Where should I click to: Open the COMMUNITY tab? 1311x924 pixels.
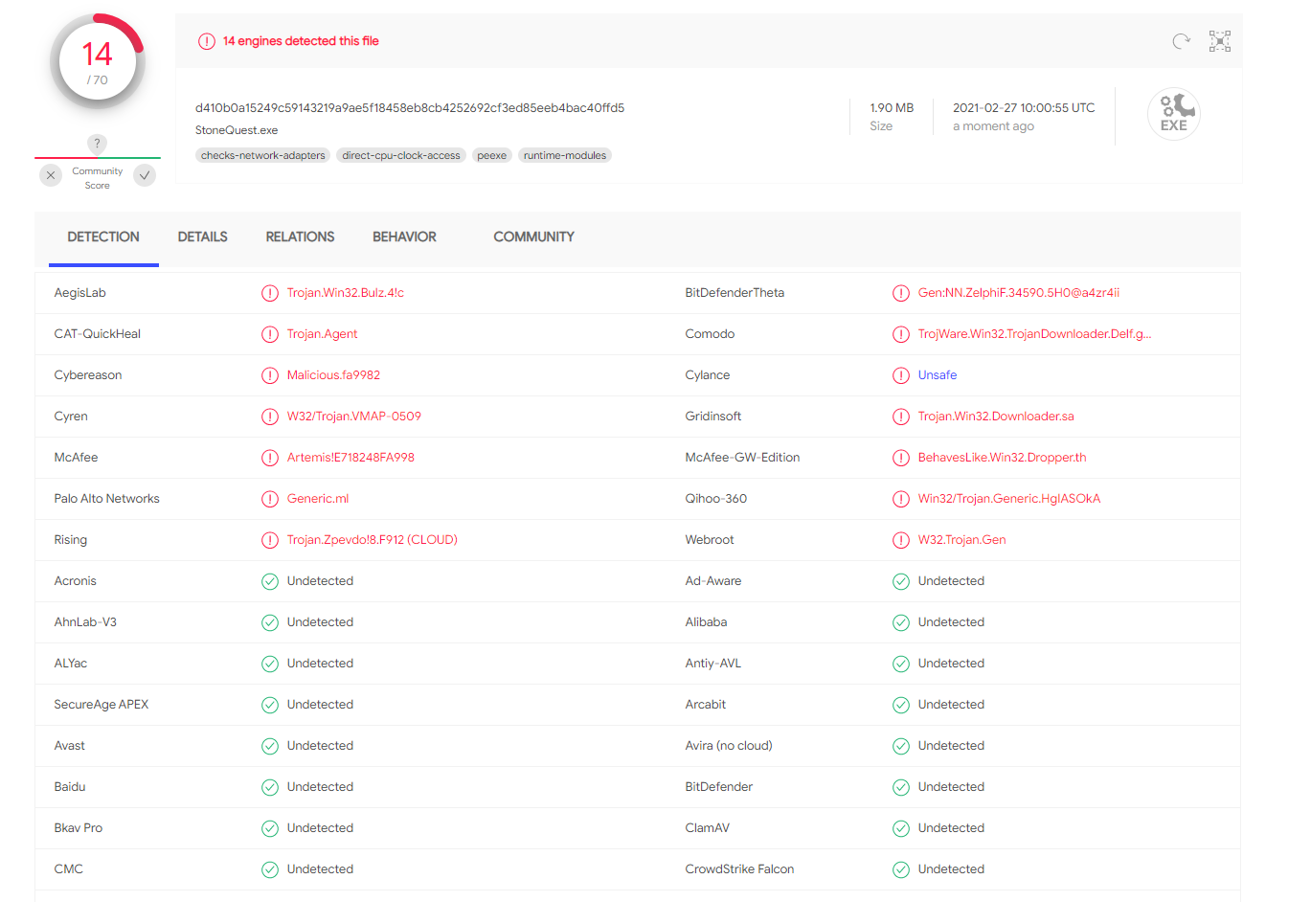coord(533,237)
